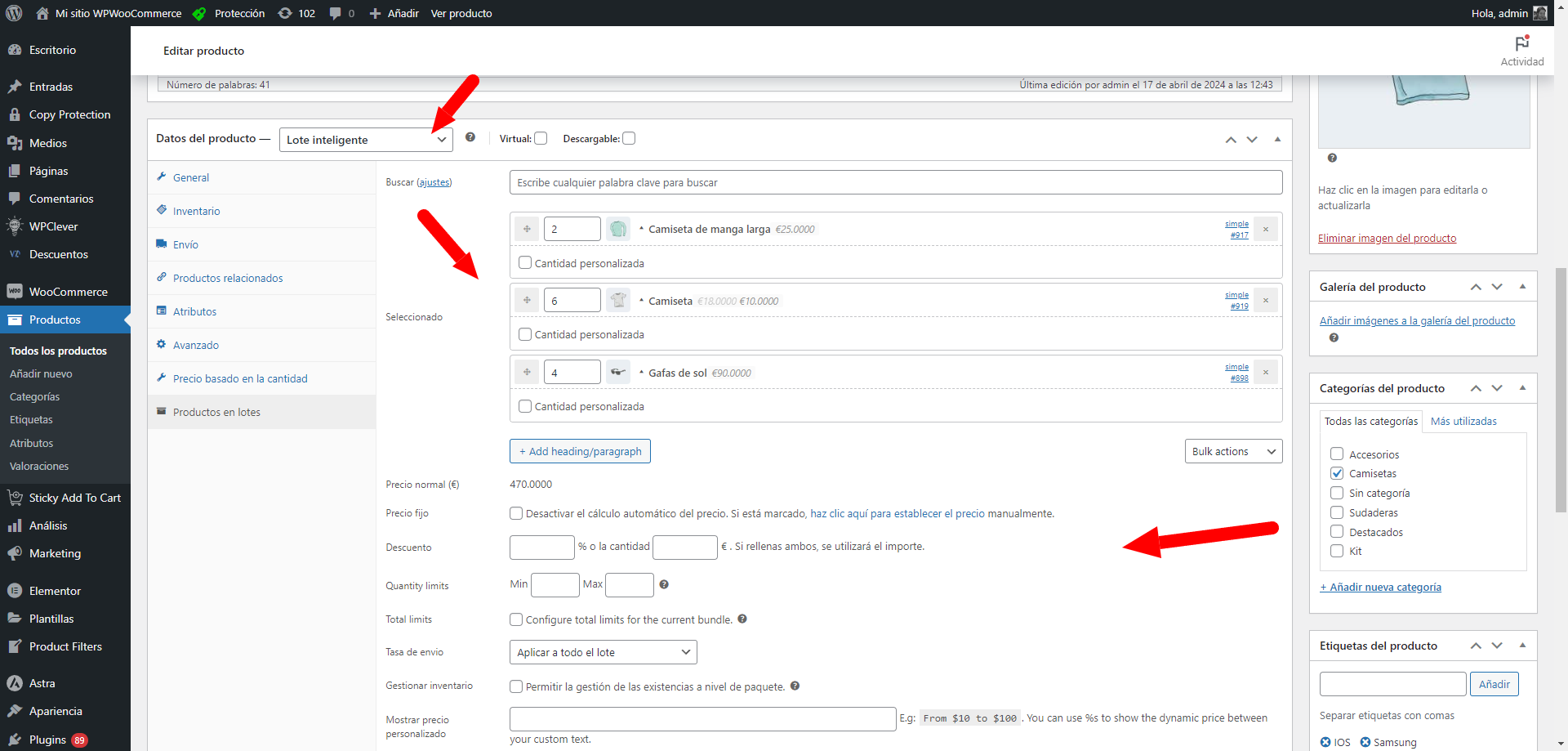
Task: Open Bulk actions dropdown
Action: (1233, 451)
